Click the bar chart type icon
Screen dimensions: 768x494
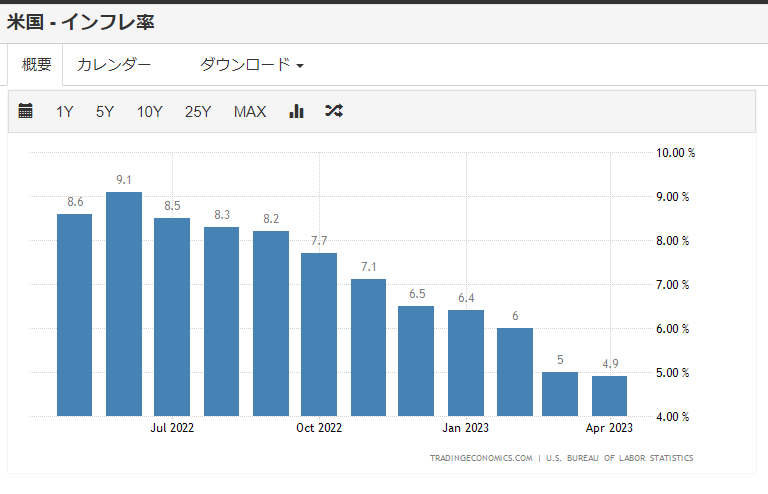click(x=296, y=111)
